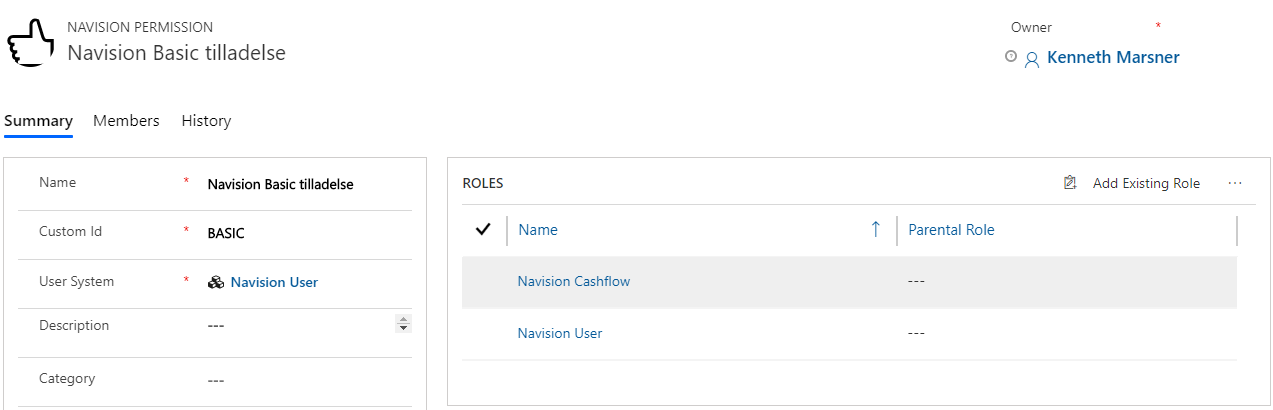Sort by the Name column header
Screen dimensions: 1273x410
538,230
